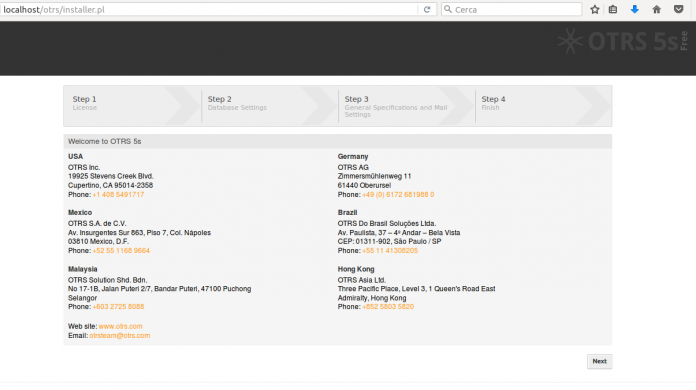This screenshot has width=696, height=390.
Task: Click the reload page icon
Action: [x=427, y=9]
